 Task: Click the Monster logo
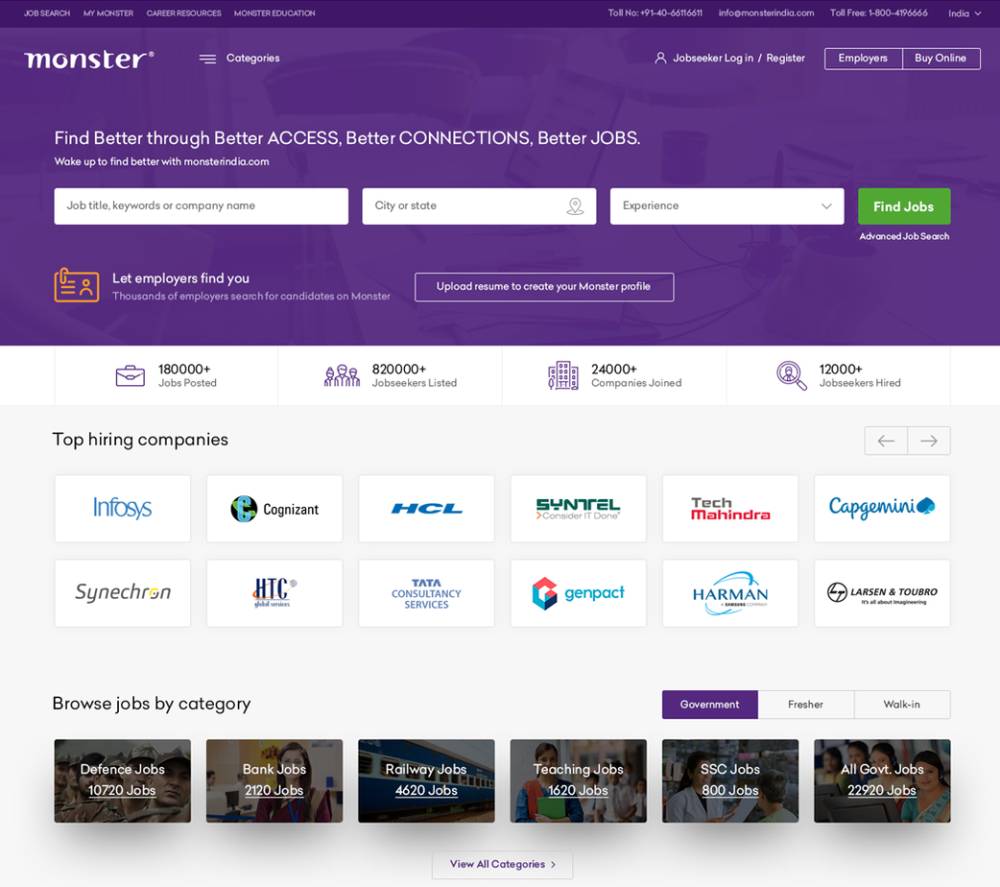pyautogui.click(x=89, y=59)
